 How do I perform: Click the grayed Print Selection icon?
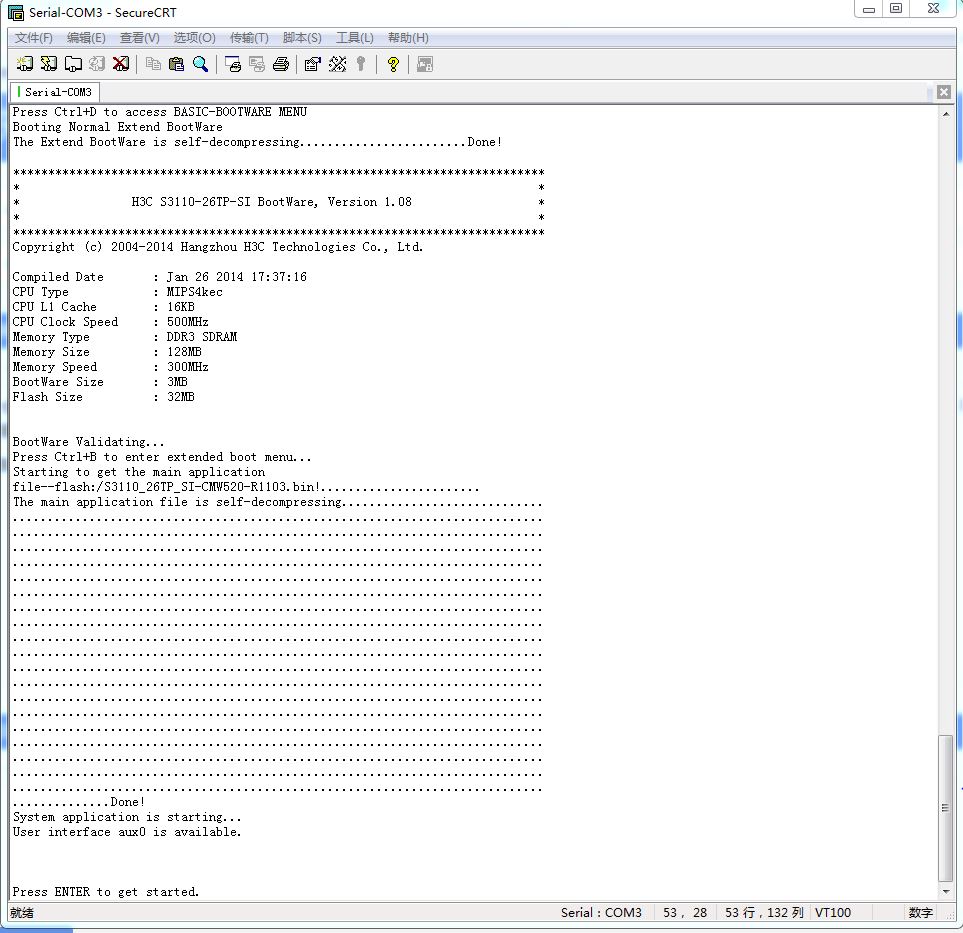coord(257,64)
